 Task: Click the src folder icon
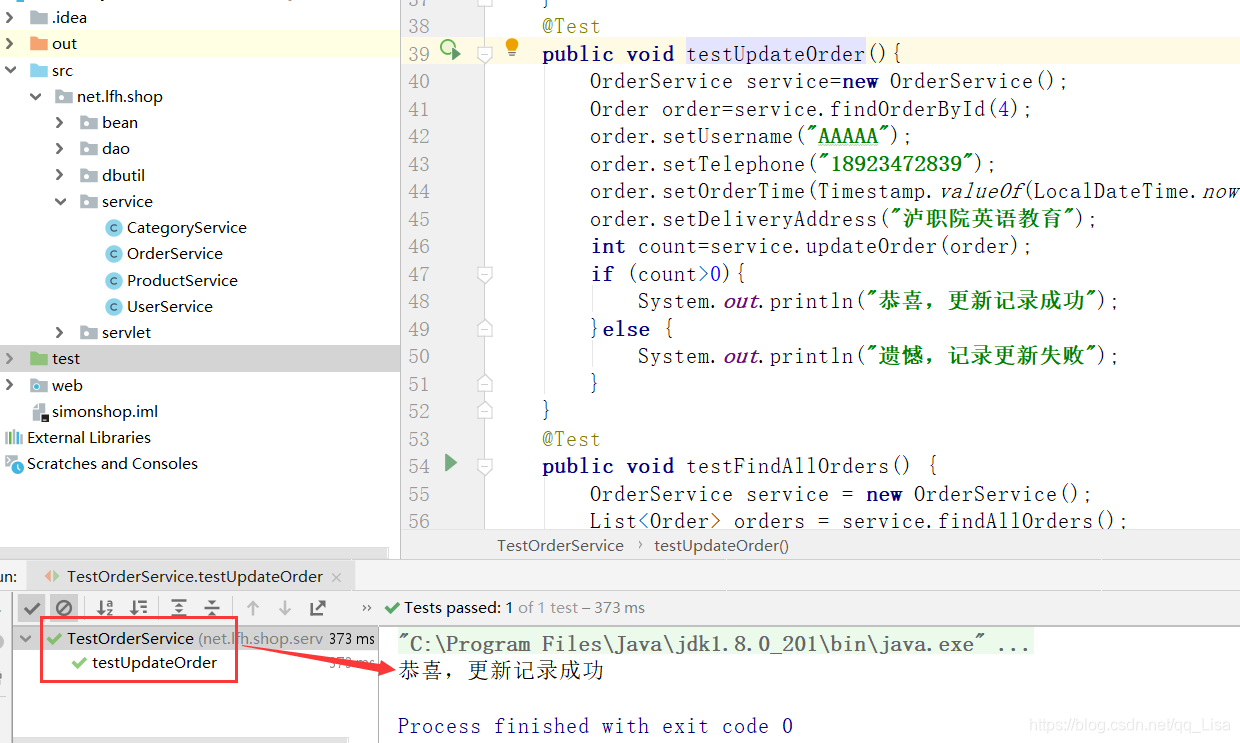[x=39, y=70]
